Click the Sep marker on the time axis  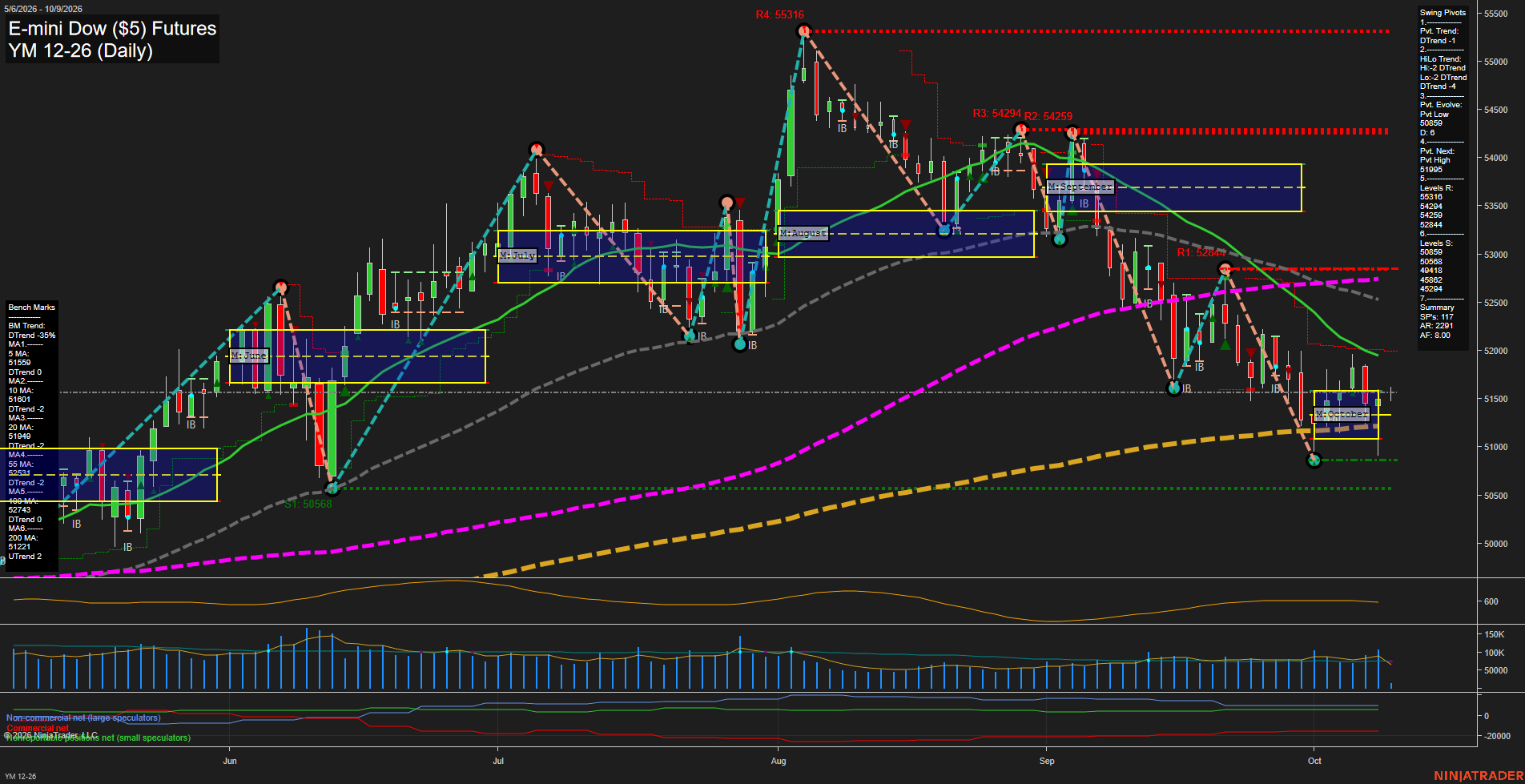pyautogui.click(x=1047, y=761)
